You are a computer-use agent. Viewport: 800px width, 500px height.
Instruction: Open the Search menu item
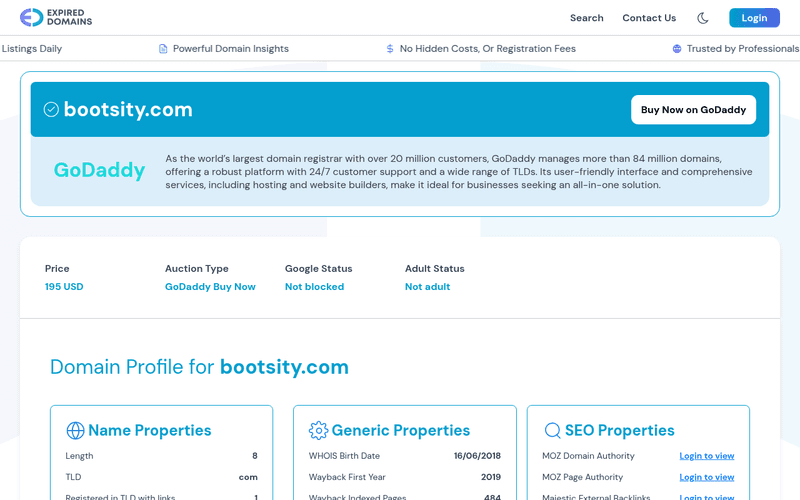tap(587, 18)
